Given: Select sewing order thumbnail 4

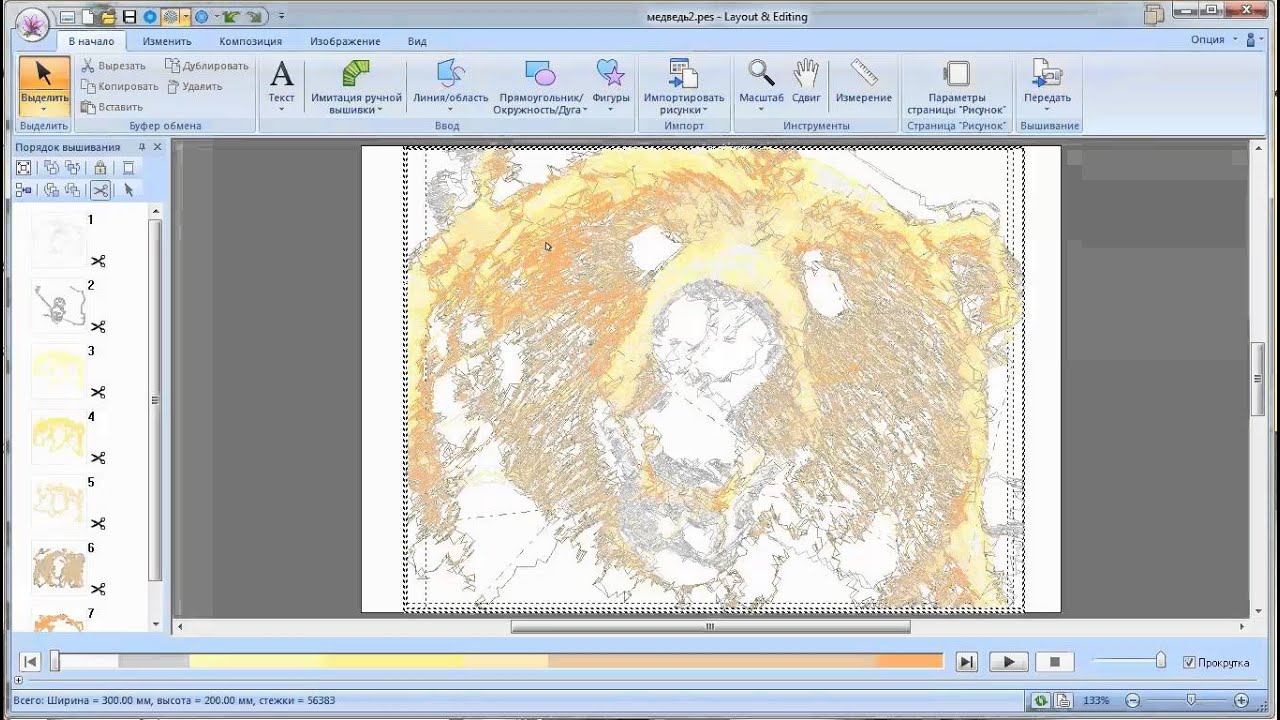Looking at the screenshot, I should [x=58, y=438].
